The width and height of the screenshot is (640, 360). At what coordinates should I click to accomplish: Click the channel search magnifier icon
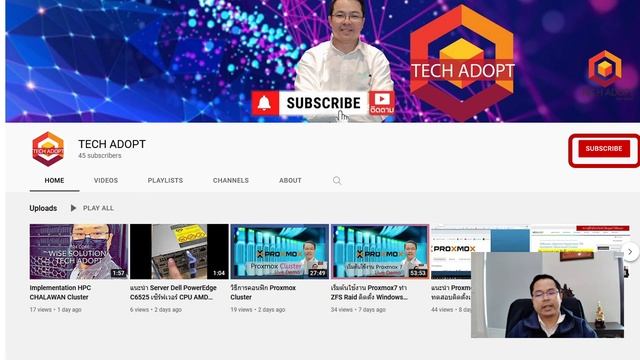337,180
